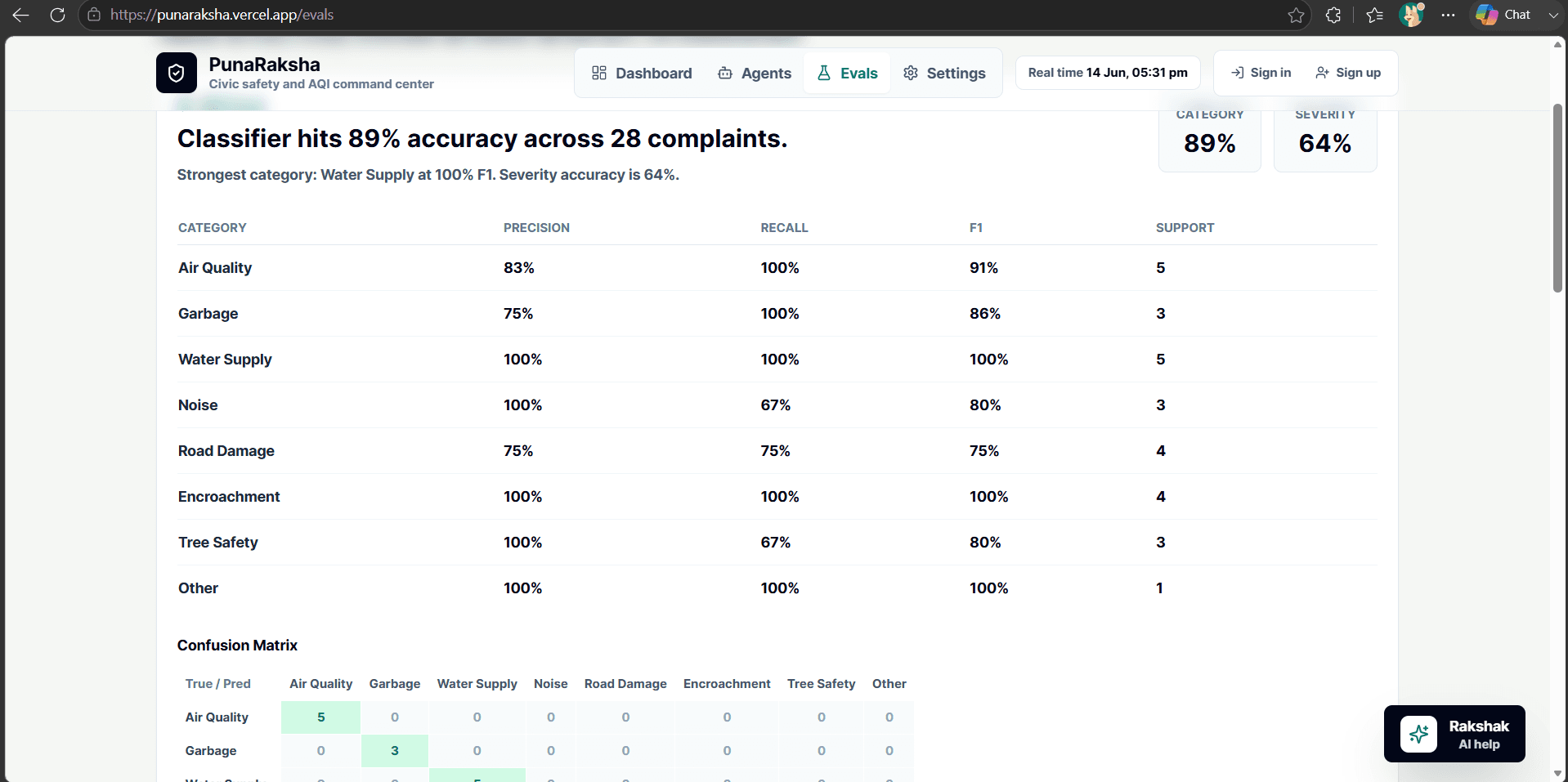Screen dimensions: 1568x782
Task: Click the PunaRaksha shield logo icon
Action: coord(176,73)
